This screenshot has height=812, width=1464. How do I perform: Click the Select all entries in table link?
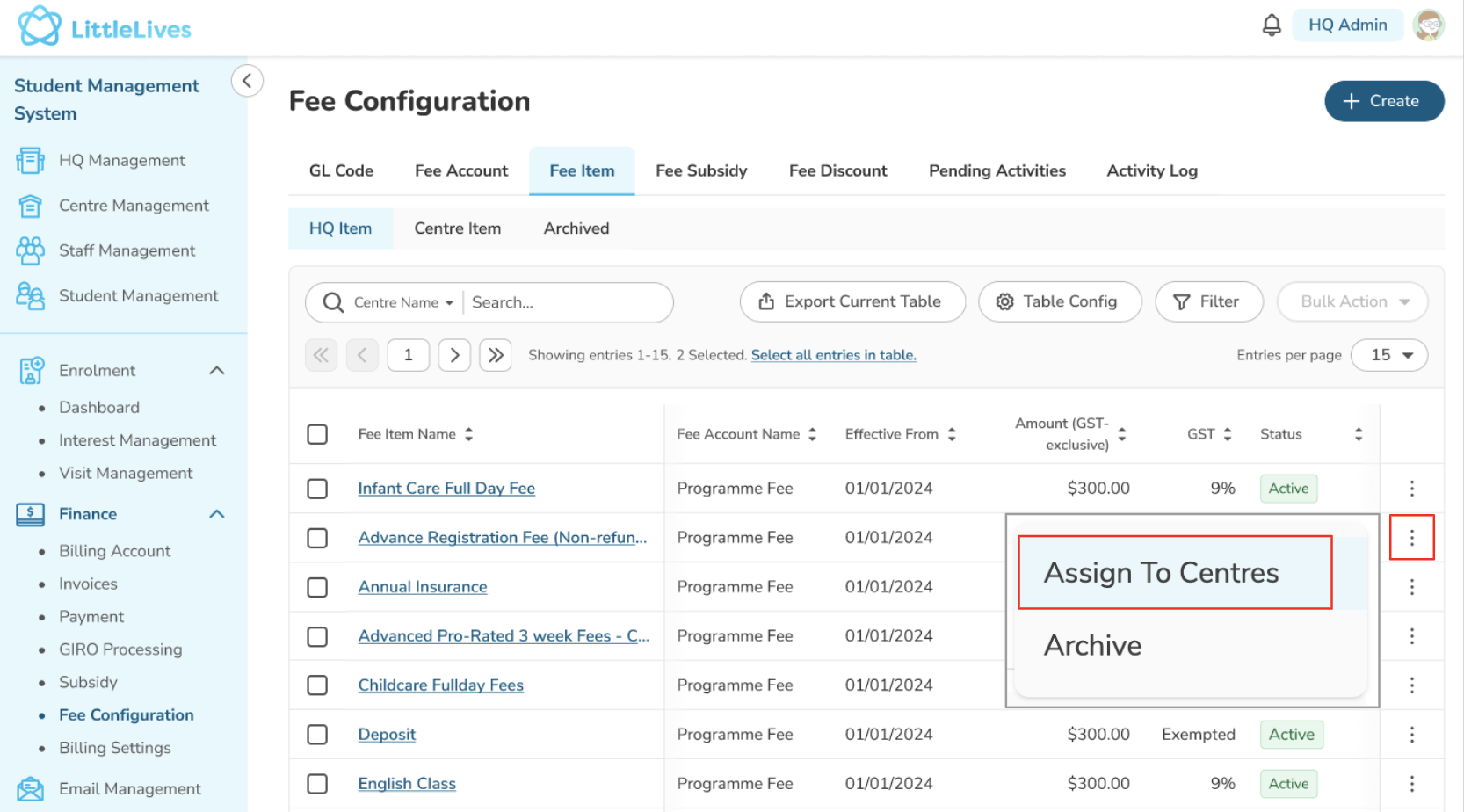coord(833,355)
